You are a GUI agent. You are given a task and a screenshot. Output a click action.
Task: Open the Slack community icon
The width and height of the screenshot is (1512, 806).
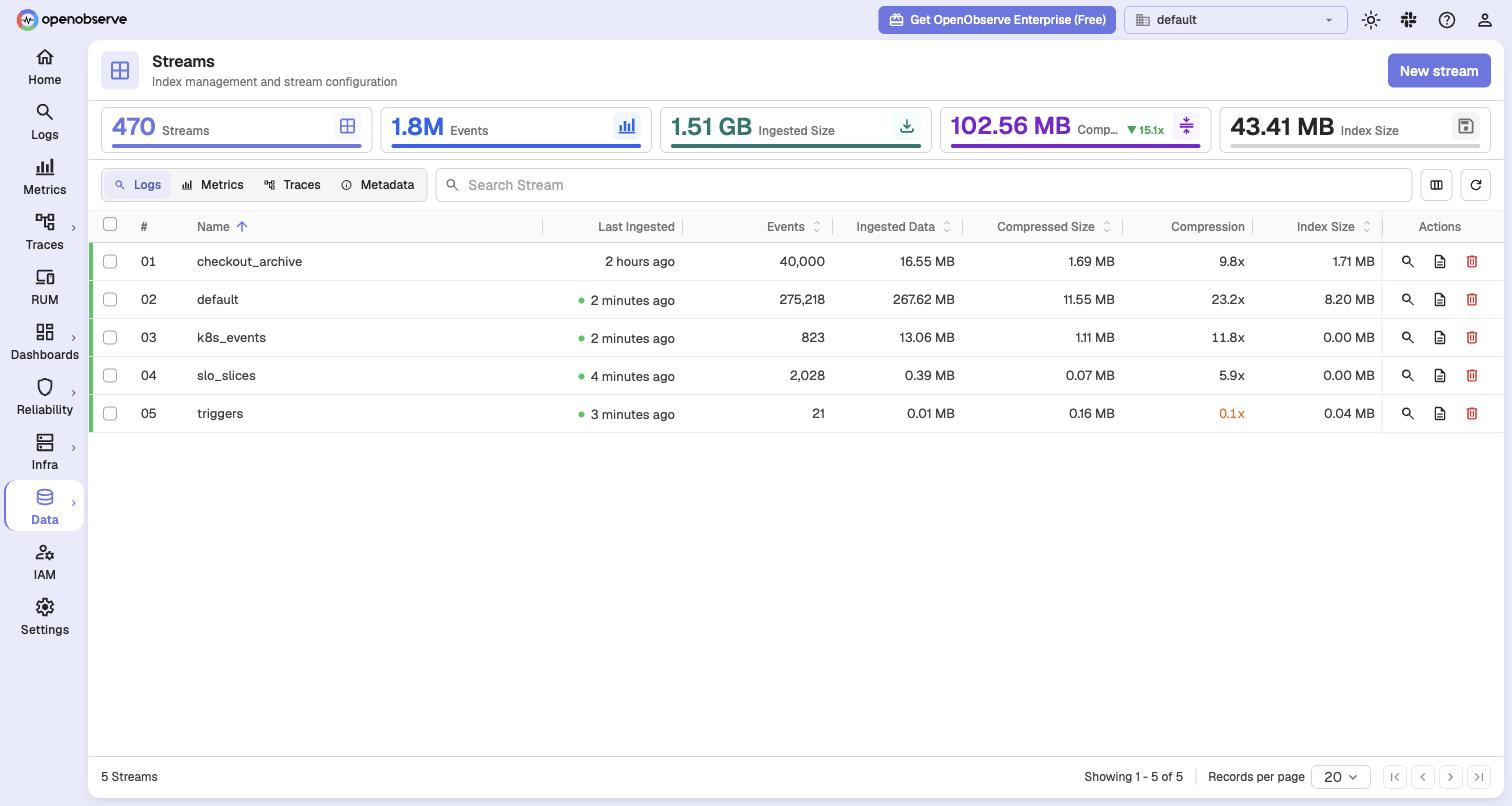1409,20
